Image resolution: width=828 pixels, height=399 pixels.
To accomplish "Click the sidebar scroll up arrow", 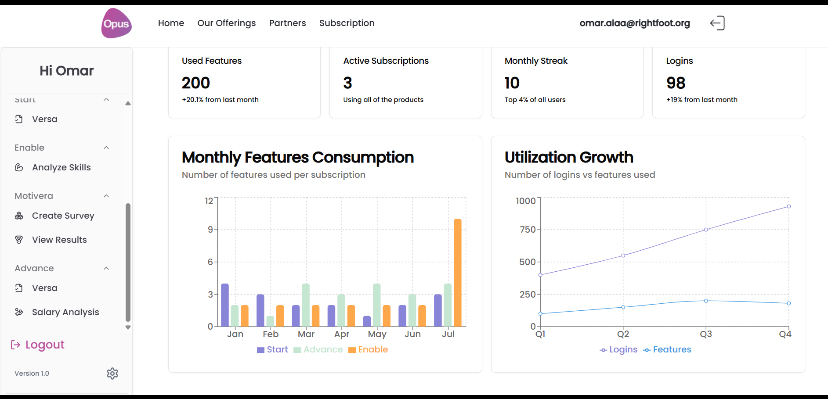I will (128, 103).
